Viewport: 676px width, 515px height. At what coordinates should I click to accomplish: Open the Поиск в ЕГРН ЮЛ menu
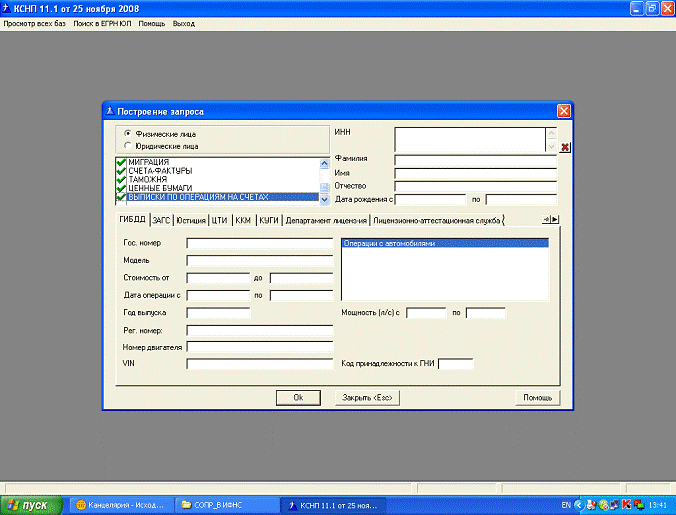coord(101,22)
